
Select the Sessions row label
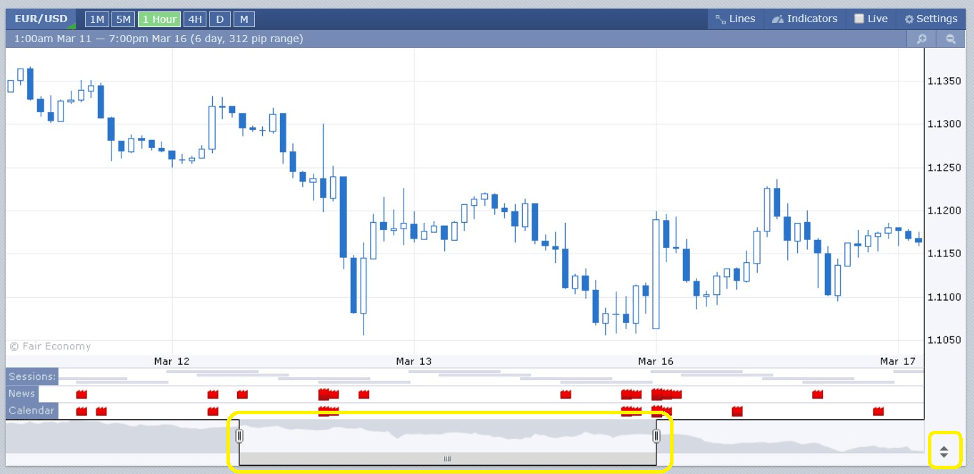click(32, 376)
